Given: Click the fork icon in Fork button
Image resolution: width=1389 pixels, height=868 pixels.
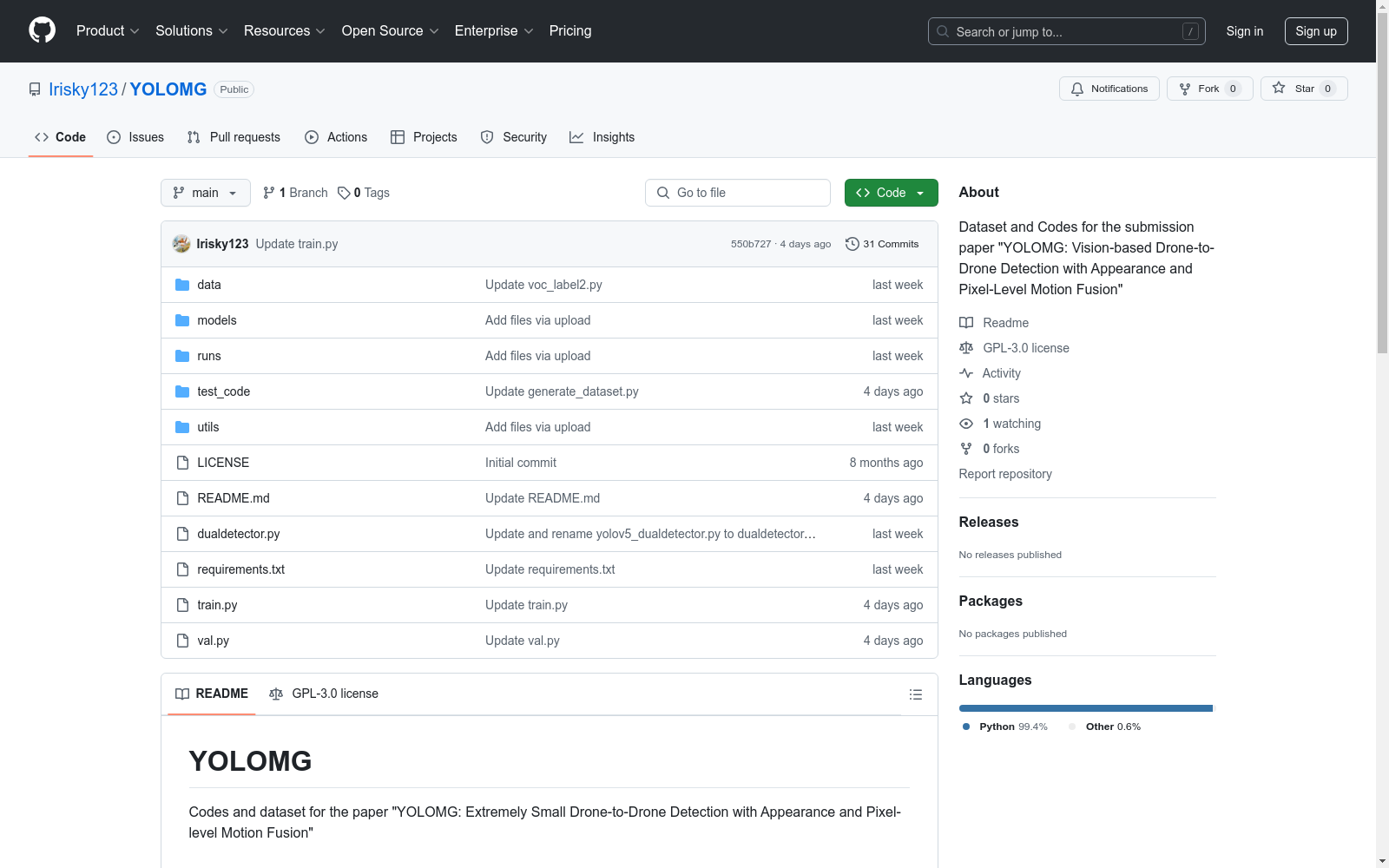Looking at the screenshot, I should (1185, 89).
